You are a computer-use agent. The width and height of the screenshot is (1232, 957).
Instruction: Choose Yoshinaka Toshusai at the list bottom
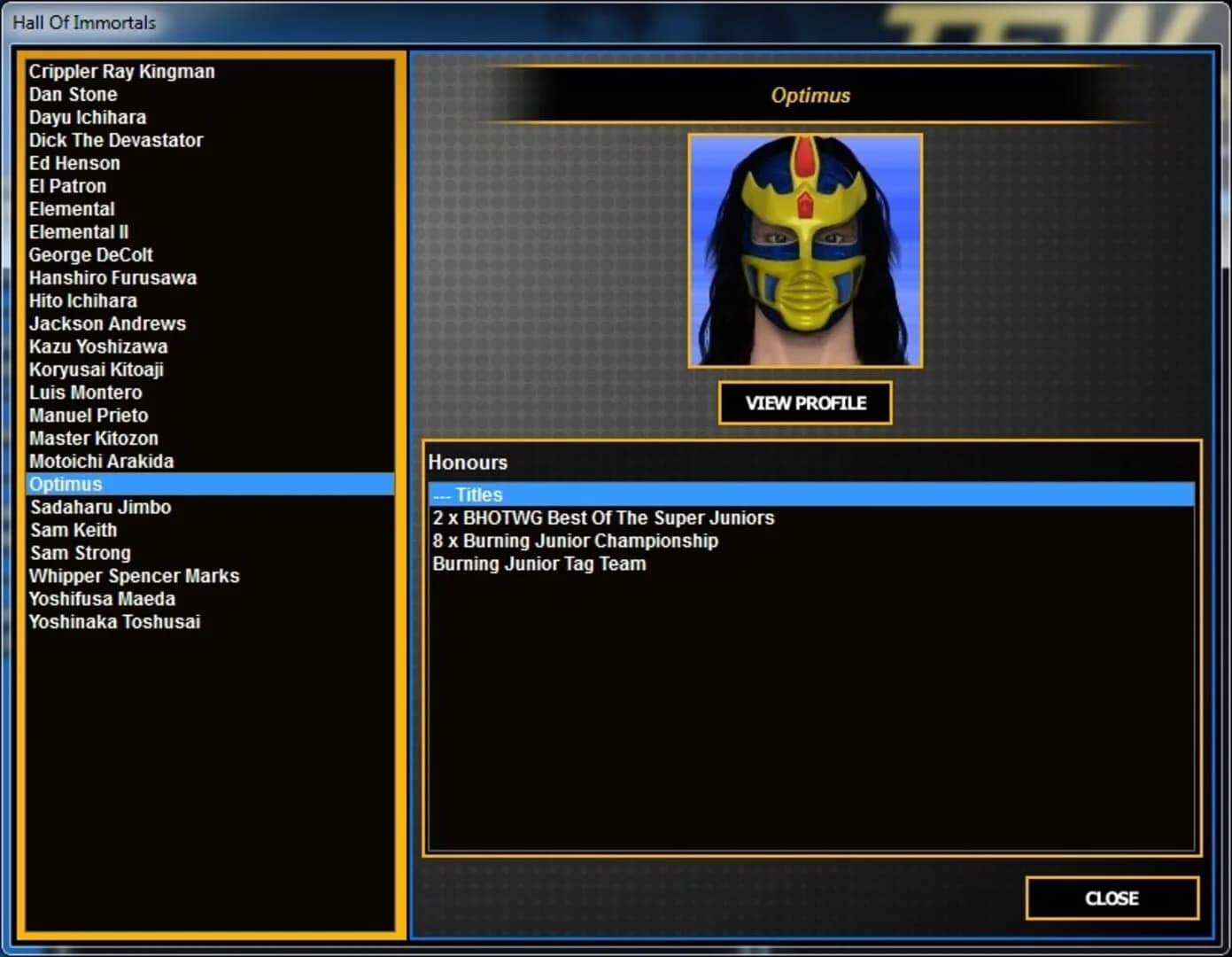pyautogui.click(x=114, y=621)
